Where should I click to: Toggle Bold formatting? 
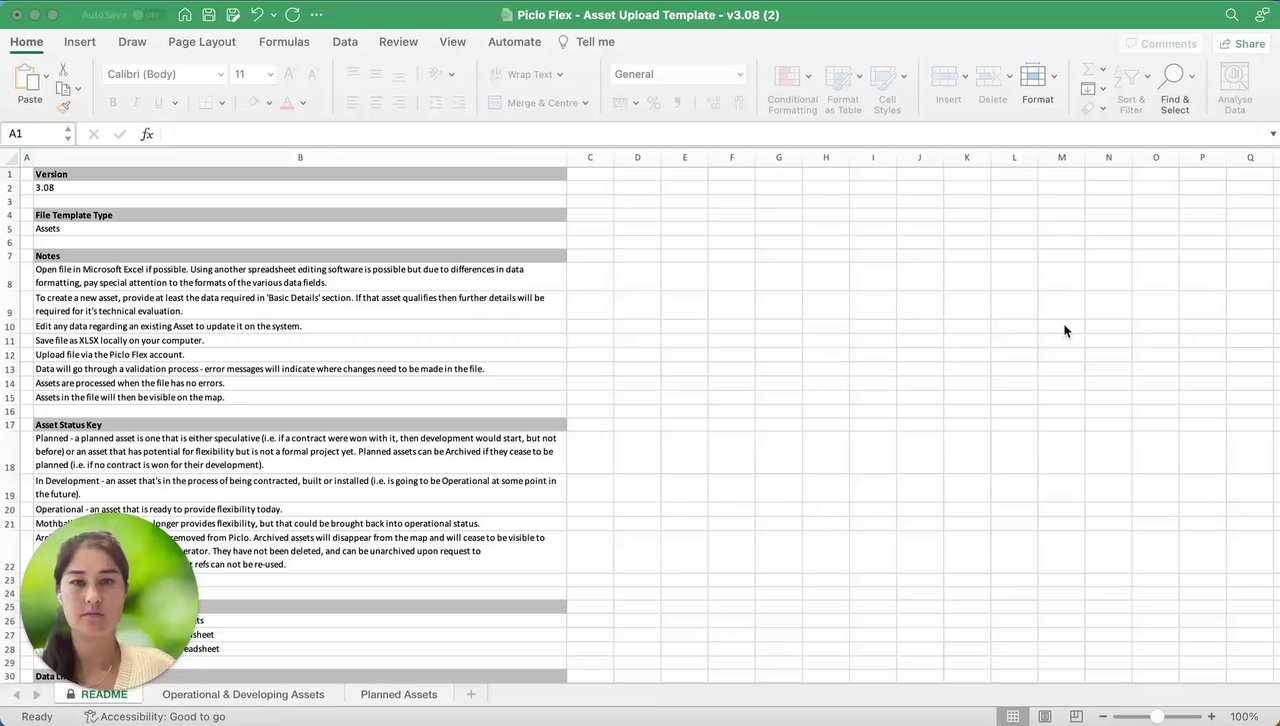coord(113,102)
